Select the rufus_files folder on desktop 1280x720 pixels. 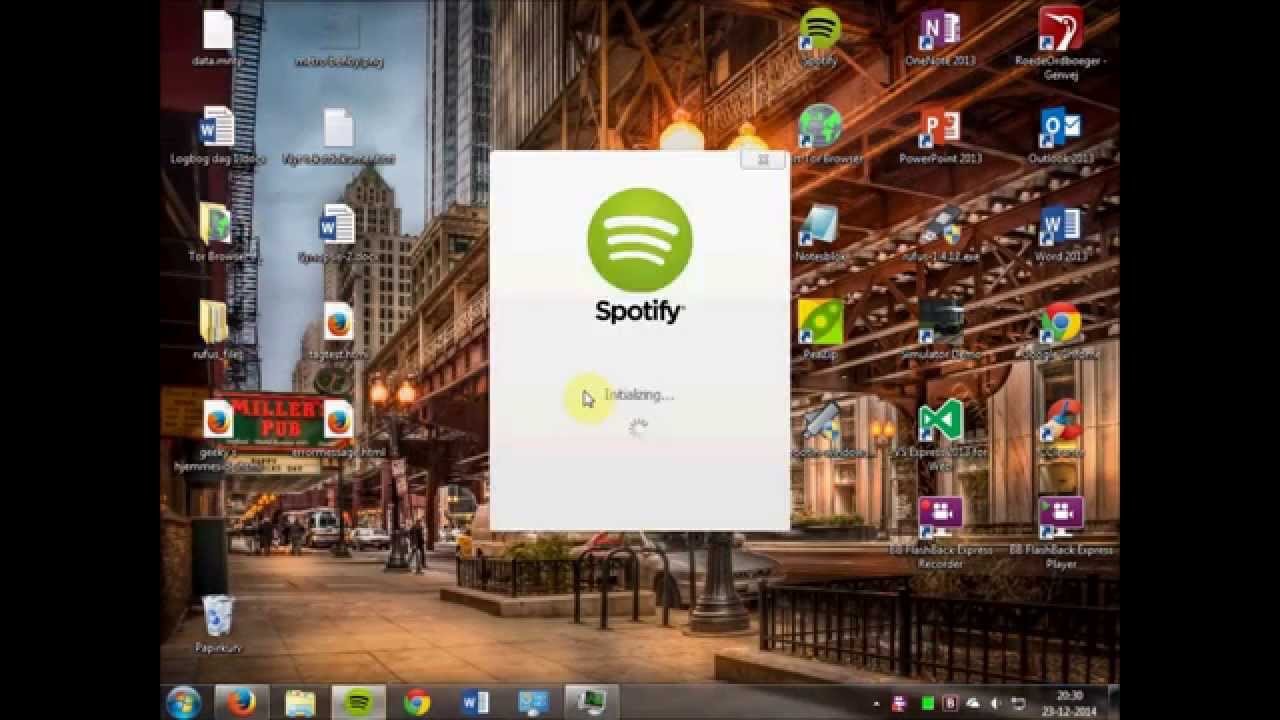[217, 330]
